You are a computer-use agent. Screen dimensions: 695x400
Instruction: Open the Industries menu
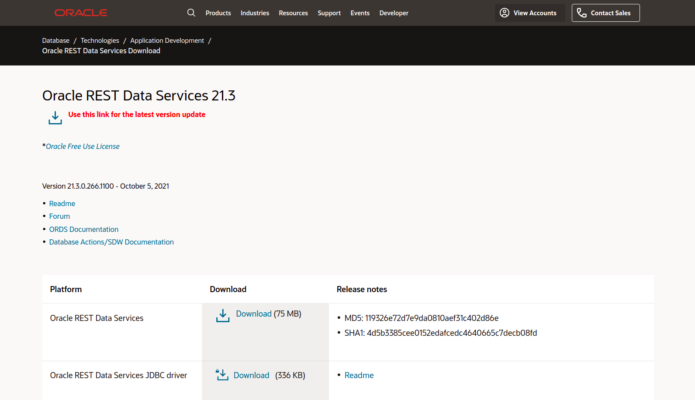(x=255, y=13)
